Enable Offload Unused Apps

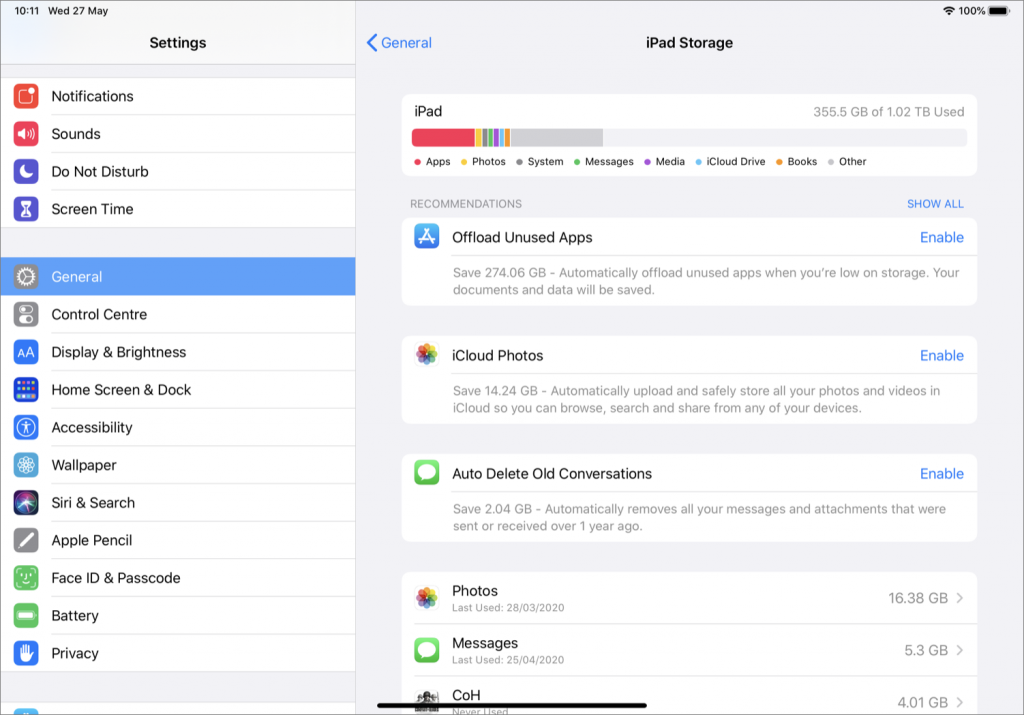coord(941,237)
